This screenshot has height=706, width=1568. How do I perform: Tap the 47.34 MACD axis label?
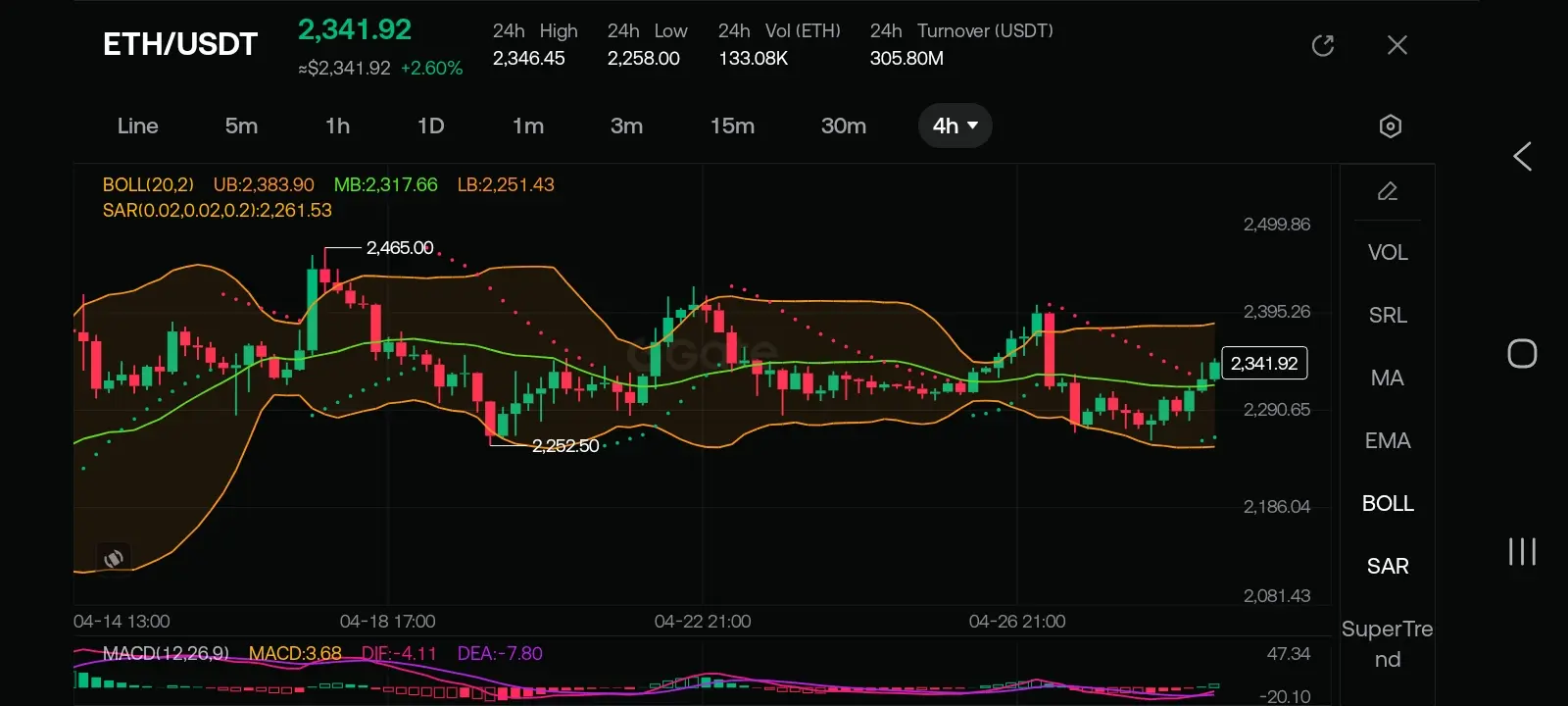[1289, 654]
